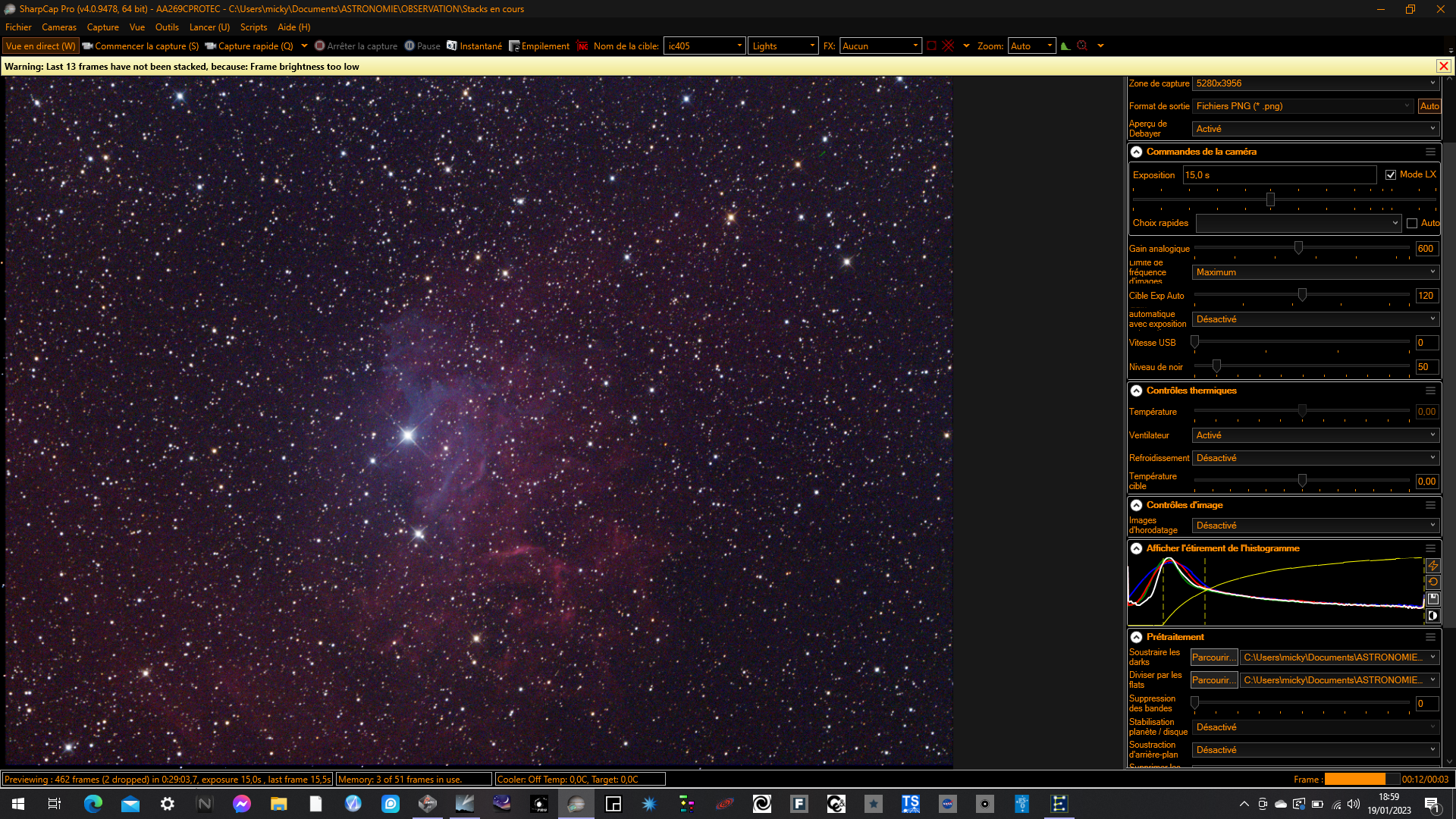Image resolution: width=1456 pixels, height=819 pixels.
Task: Click the red NC icon beside target name
Action: tap(582, 46)
